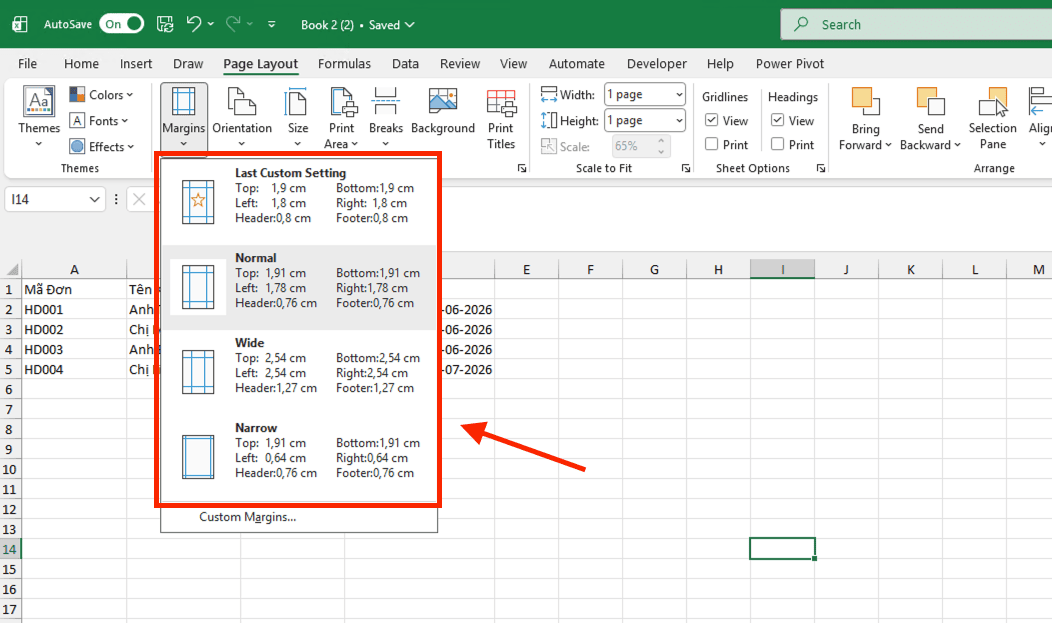The width and height of the screenshot is (1052, 623).
Task: Open the File tab
Action: (28, 64)
